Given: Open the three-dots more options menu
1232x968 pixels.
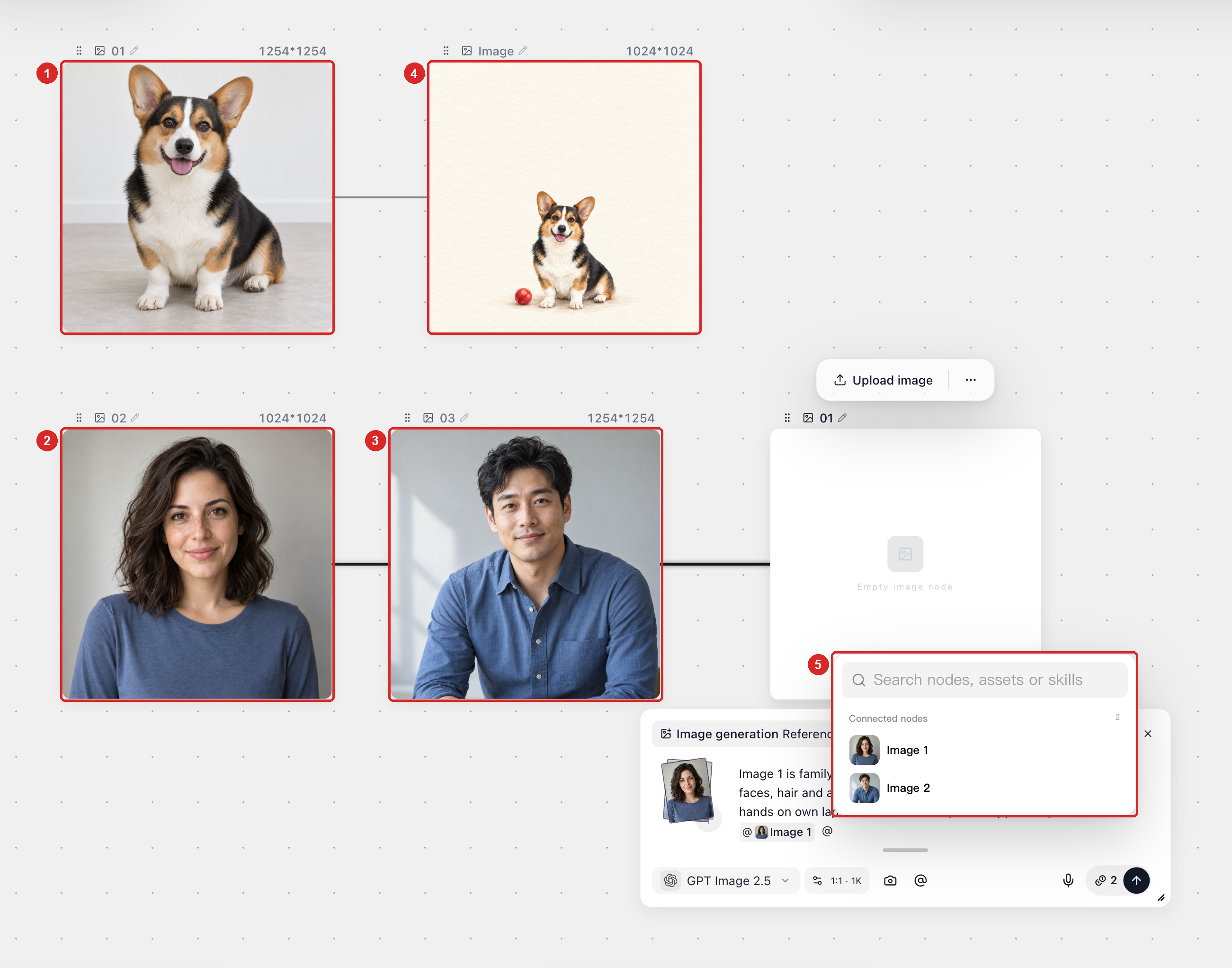Looking at the screenshot, I should tap(971, 380).
